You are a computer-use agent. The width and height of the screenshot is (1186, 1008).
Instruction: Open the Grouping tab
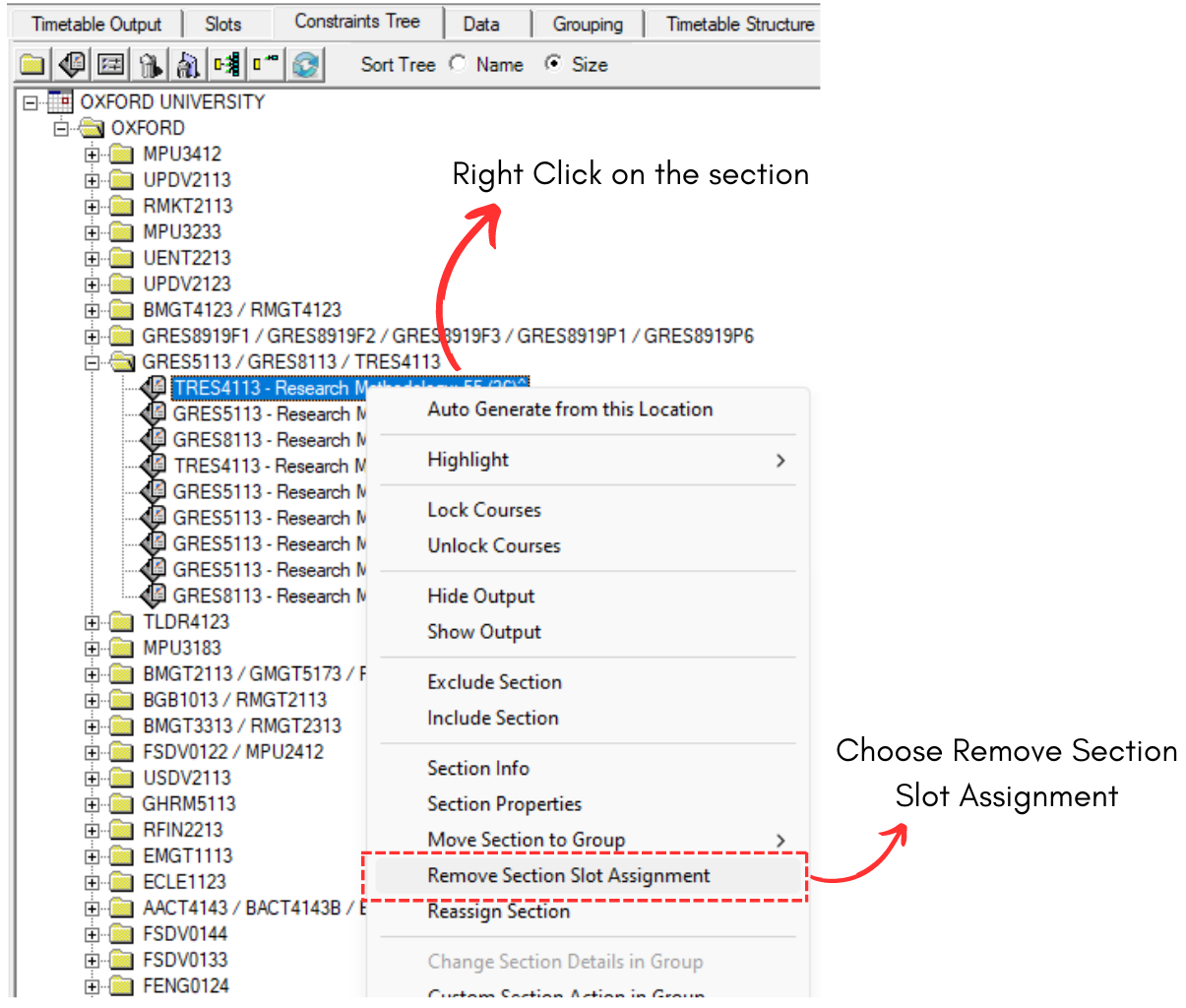(587, 24)
